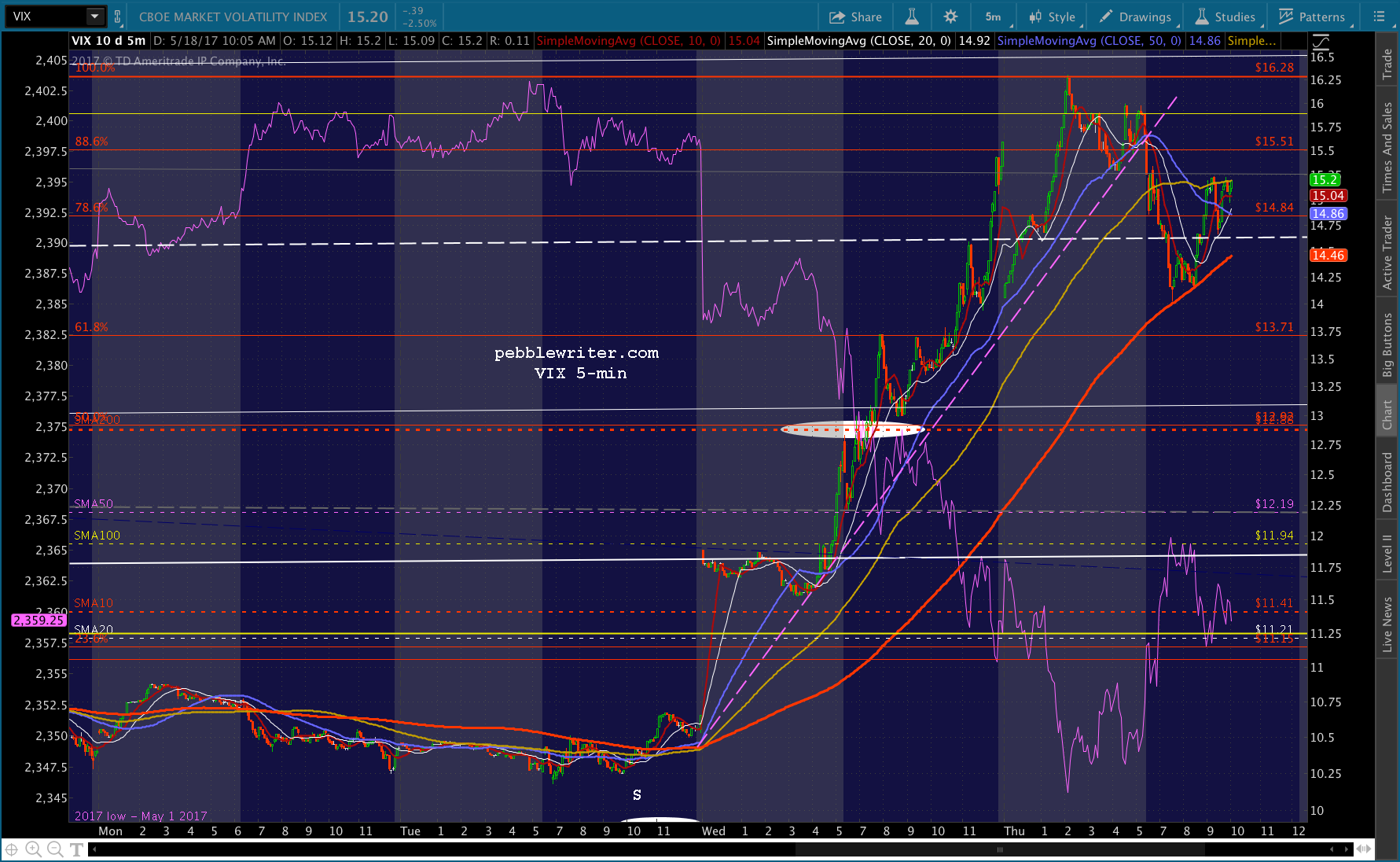Screen dimensions: 1400x862
Task: Open the Live News side tab
Action: [x=1387, y=624]
